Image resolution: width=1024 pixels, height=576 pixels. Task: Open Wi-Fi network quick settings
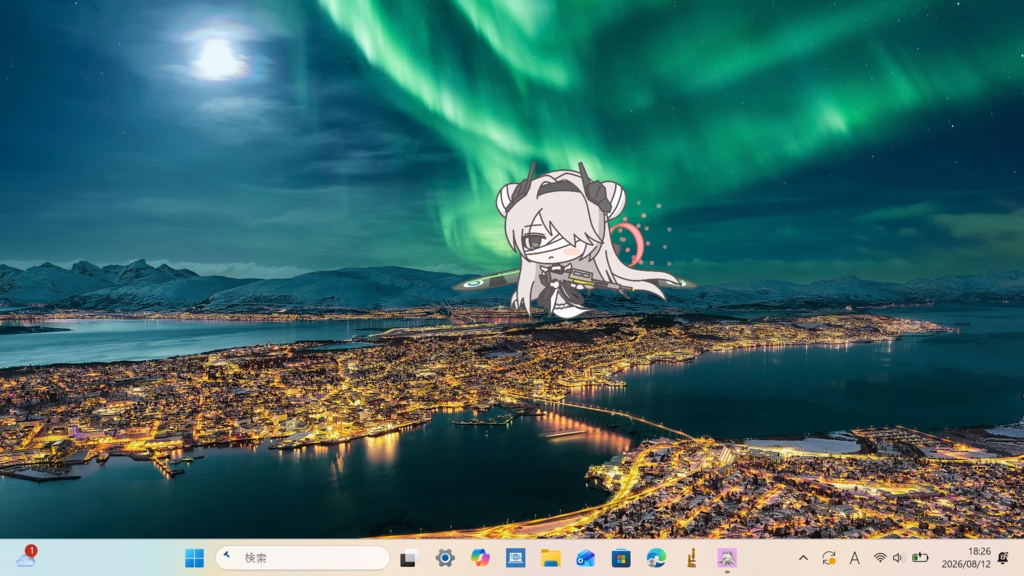[x=880, y=558]
